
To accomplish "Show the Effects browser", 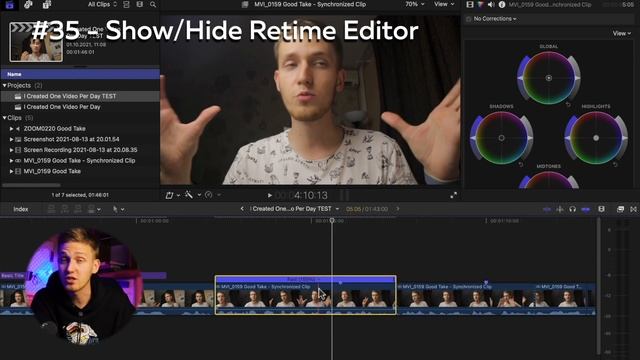I will 620,209.
